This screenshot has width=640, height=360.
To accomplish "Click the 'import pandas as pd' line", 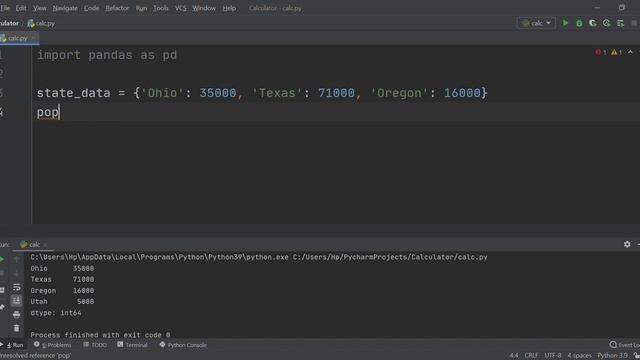I will pyautogui.click(x=107, y=55).
